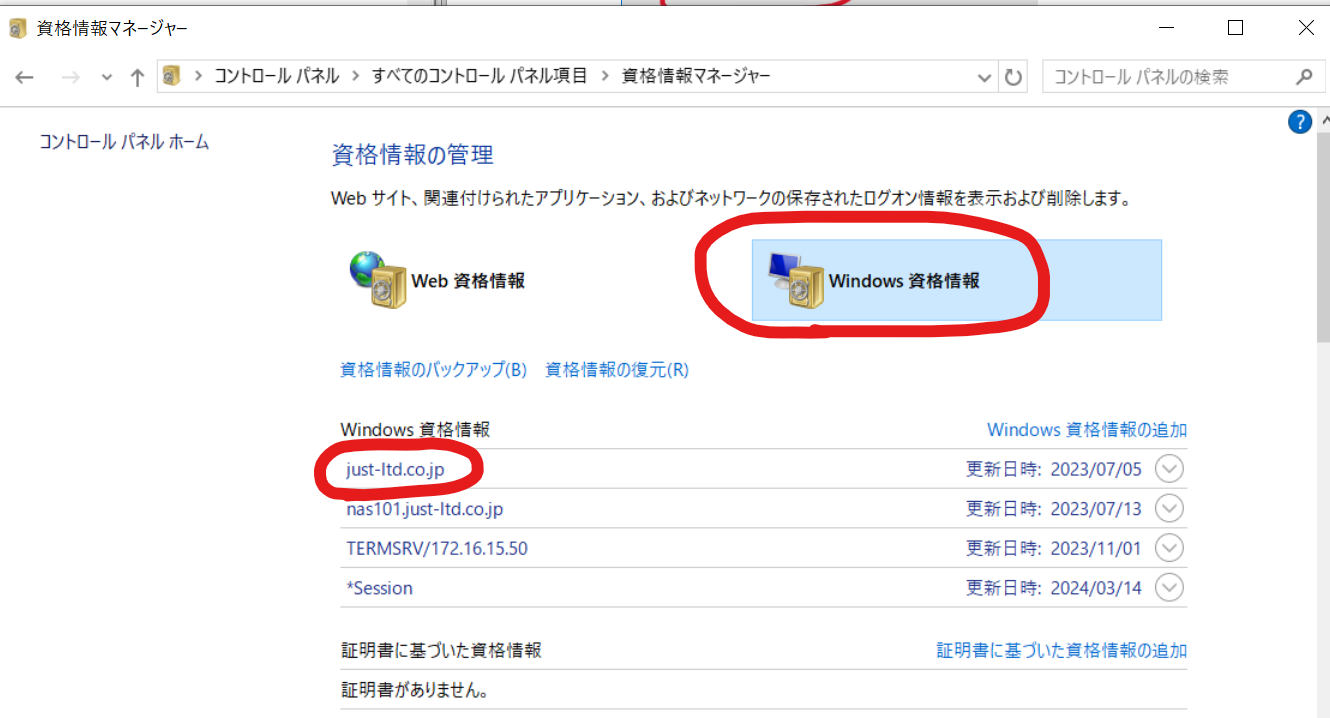This screenshot has width=1330, height=718.
Task: Click the 資格情報の管理 heading
Action: tap(412, 155)
